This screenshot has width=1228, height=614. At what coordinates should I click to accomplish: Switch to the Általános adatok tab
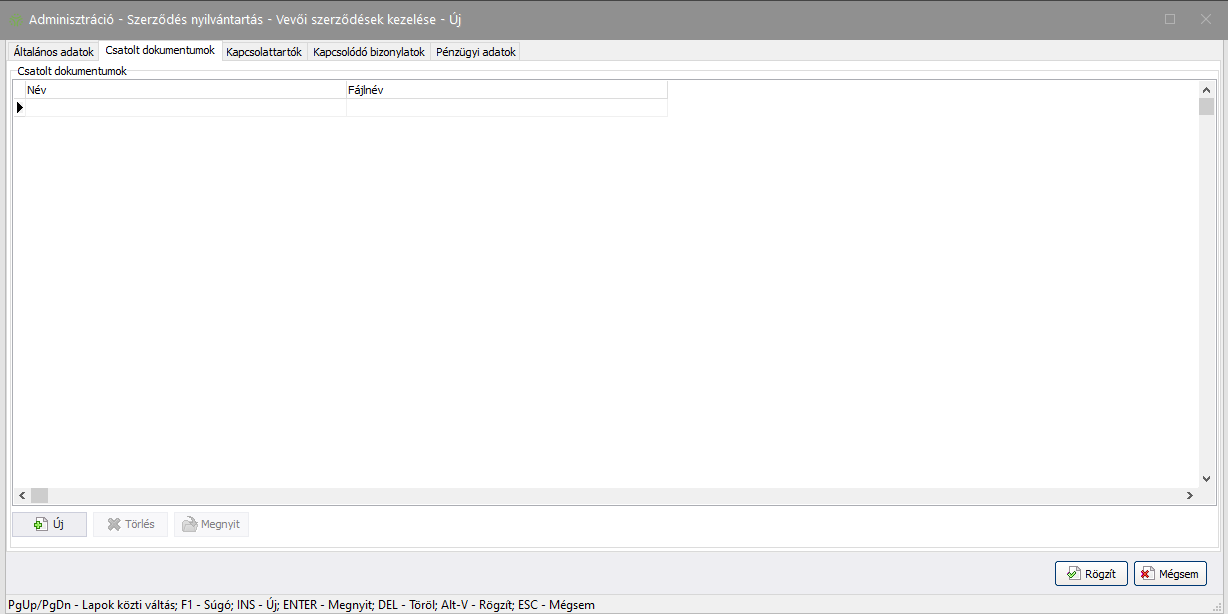(x=53, y=52)
